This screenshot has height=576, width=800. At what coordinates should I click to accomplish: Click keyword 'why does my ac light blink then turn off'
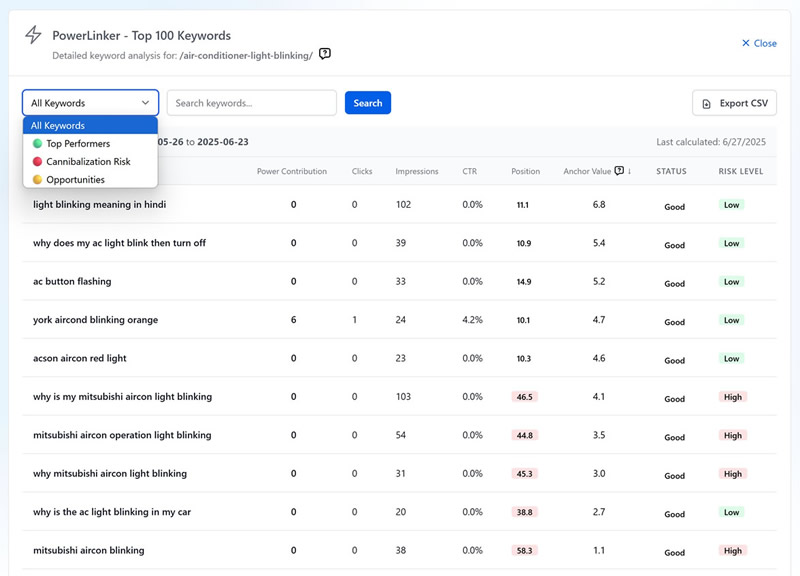pyautogui.click(x=119, y=243)
